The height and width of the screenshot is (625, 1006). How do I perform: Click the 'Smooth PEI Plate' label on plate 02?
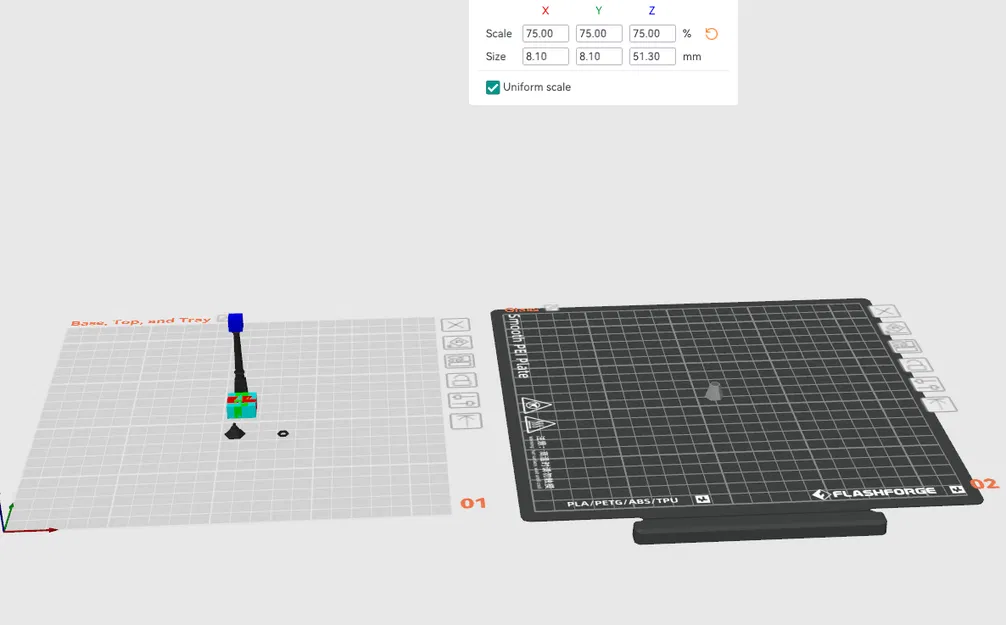[518, 345]
